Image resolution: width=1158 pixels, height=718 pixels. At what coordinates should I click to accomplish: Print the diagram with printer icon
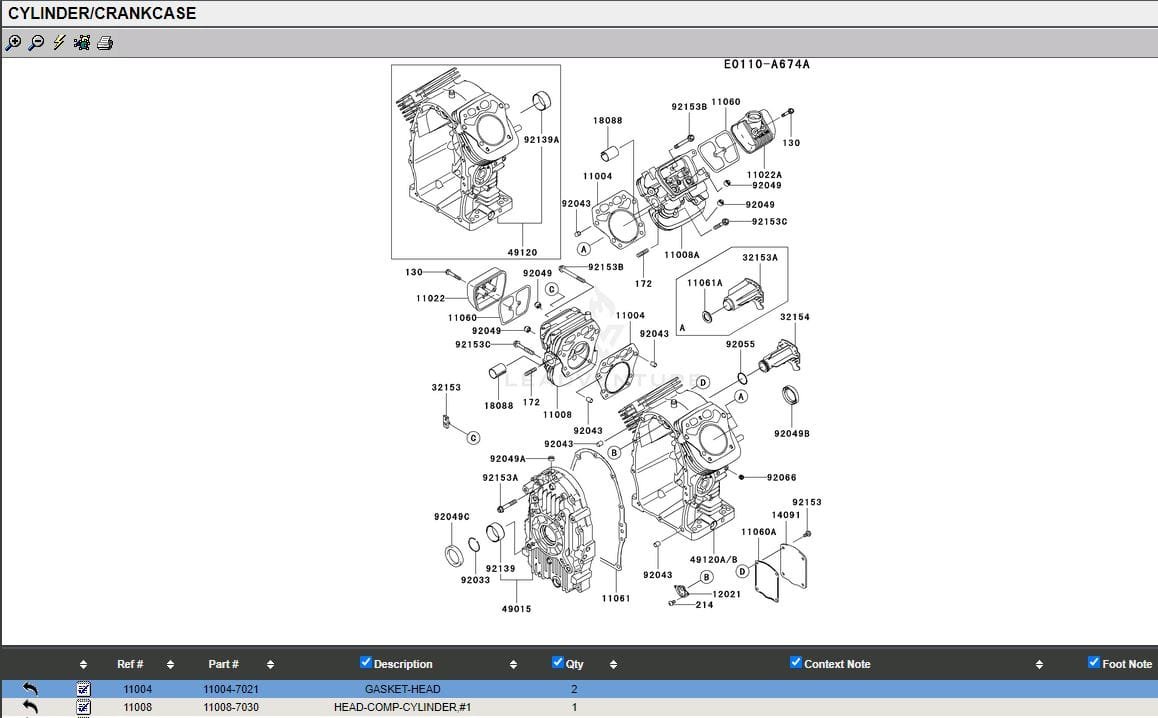click(105, 43)
